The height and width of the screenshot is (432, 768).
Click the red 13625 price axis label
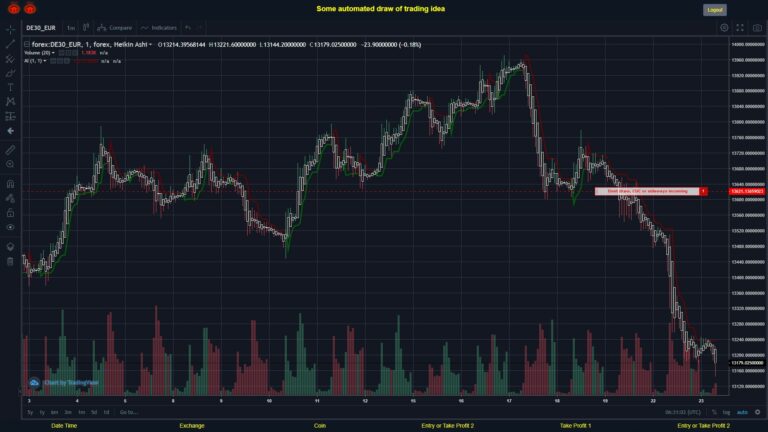(x=747, y=192)
